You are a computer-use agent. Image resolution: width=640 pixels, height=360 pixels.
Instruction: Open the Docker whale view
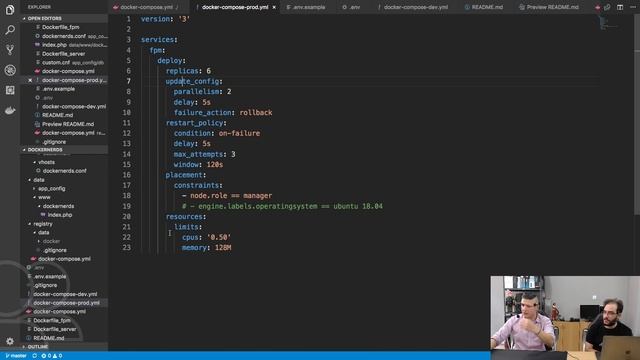click(10, 110)
